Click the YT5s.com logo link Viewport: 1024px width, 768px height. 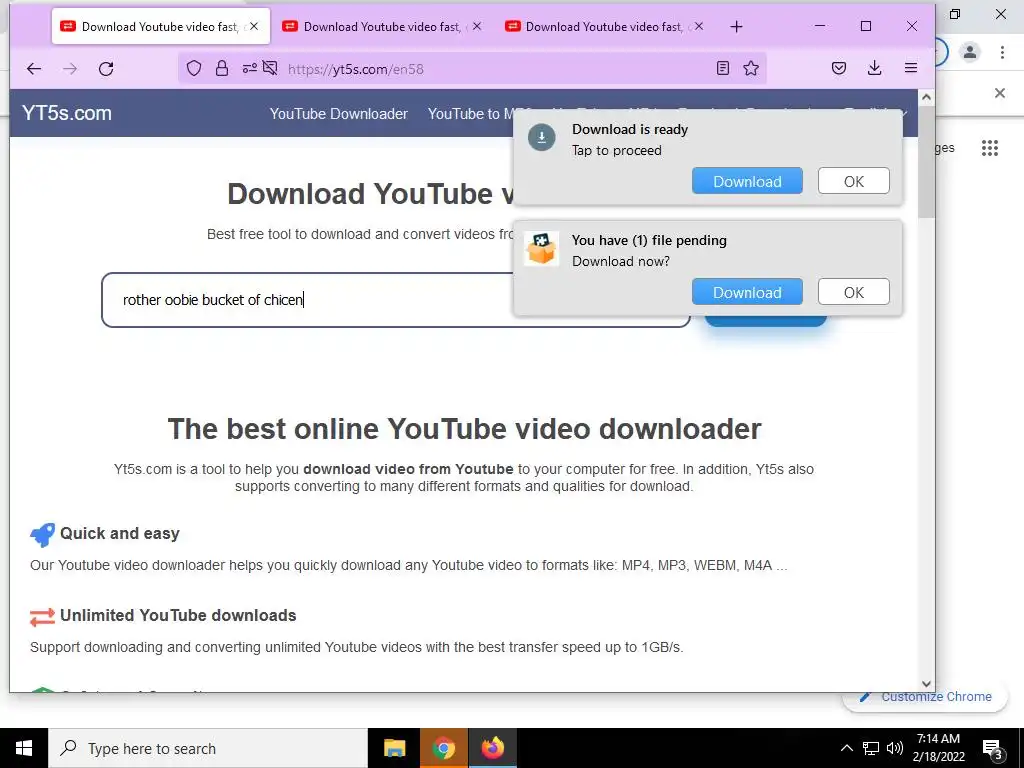coord(67,113)
